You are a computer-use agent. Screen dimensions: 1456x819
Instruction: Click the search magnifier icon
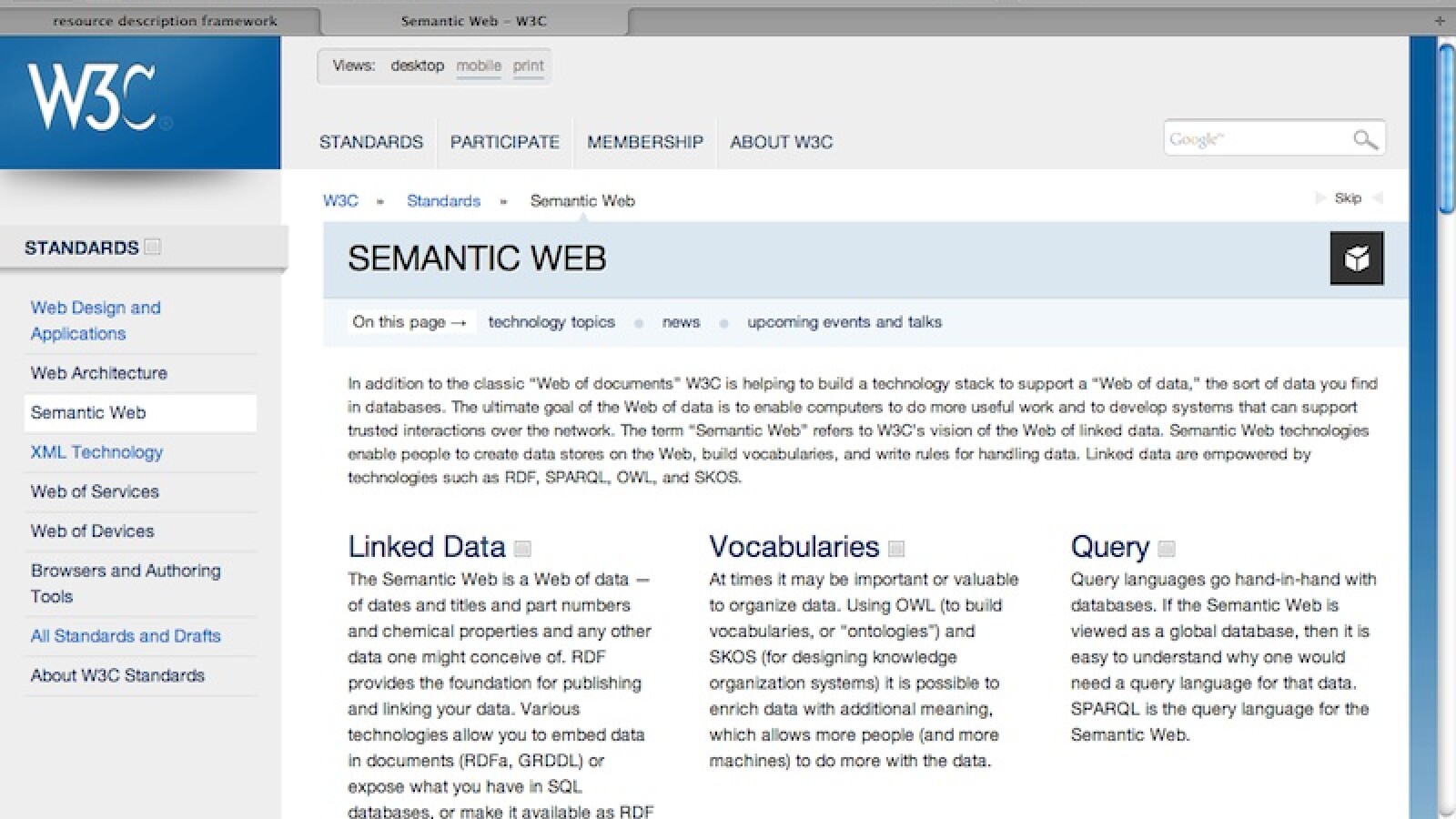(x=1363, y=139)
